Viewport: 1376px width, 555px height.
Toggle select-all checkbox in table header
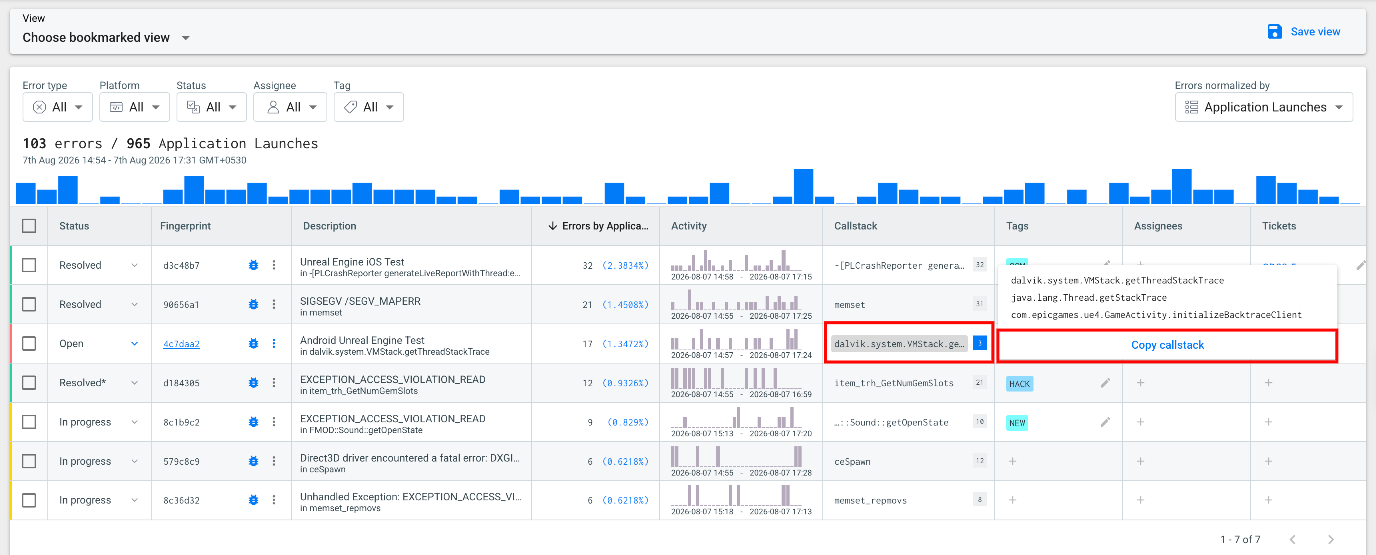(29, 226)
